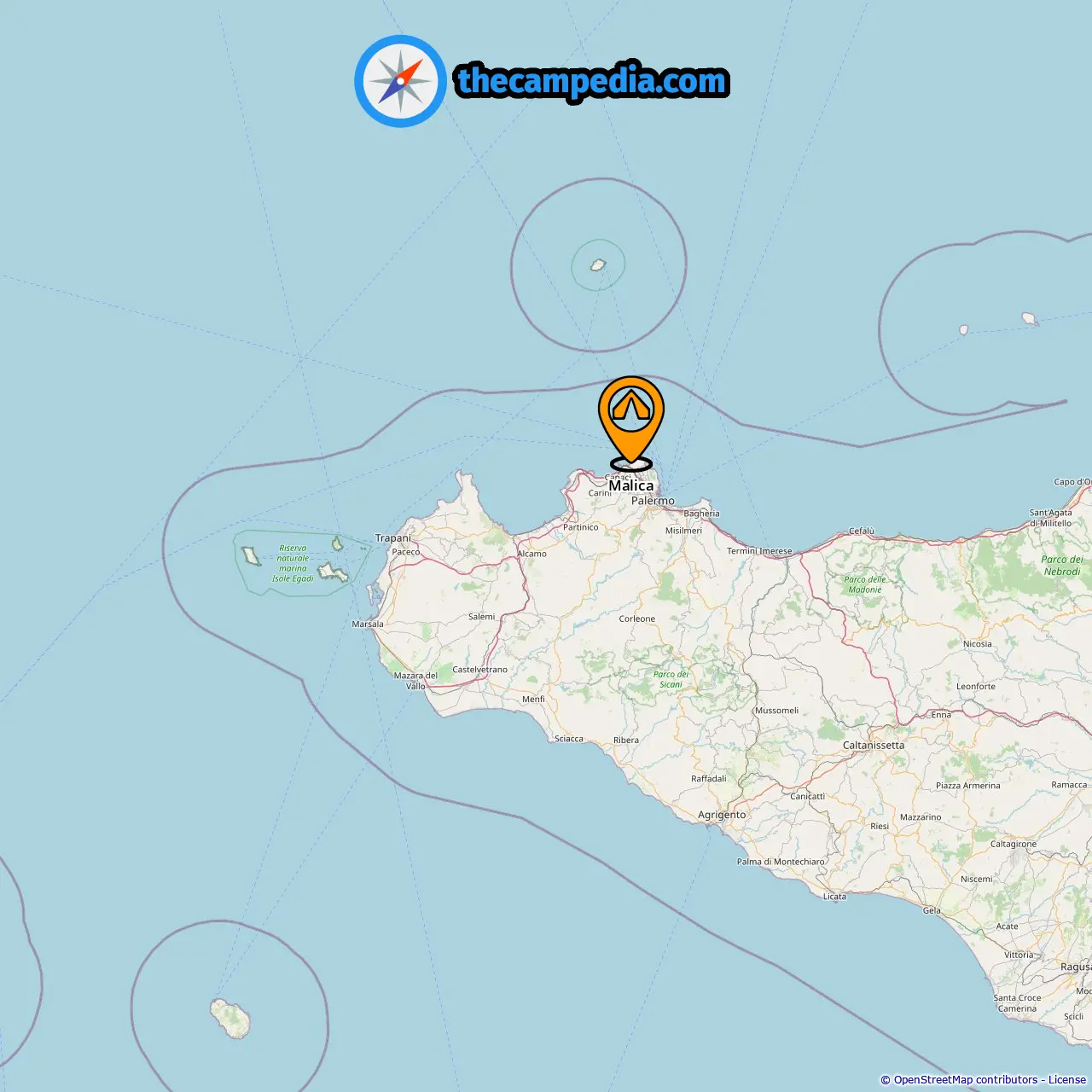Open the License link
The height and width of the screenshot is (1092, 1092).
pyautogui.click(x=1066, y=1080)
